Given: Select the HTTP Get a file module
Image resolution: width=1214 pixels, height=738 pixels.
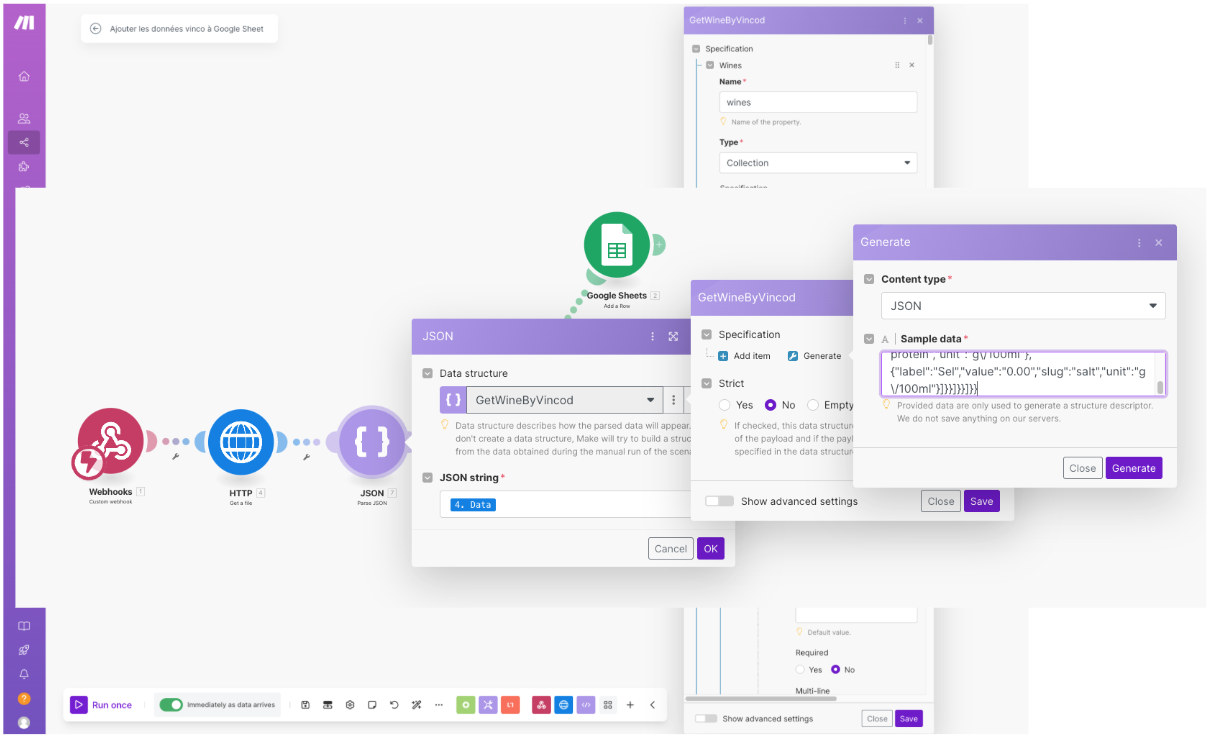Looking at the screenshot, I should point(240,442).
